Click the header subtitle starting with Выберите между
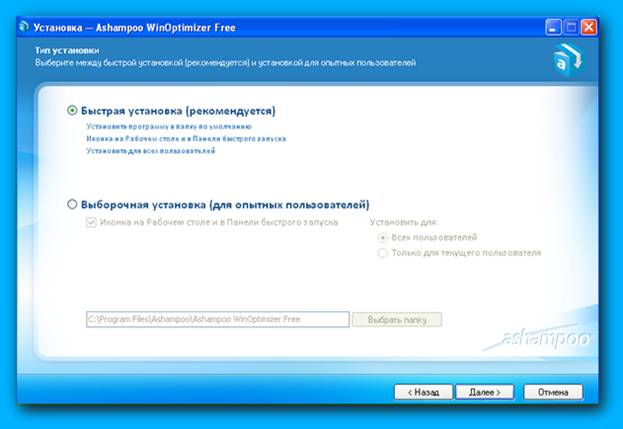Screen dimensions: 623x429 225,63
